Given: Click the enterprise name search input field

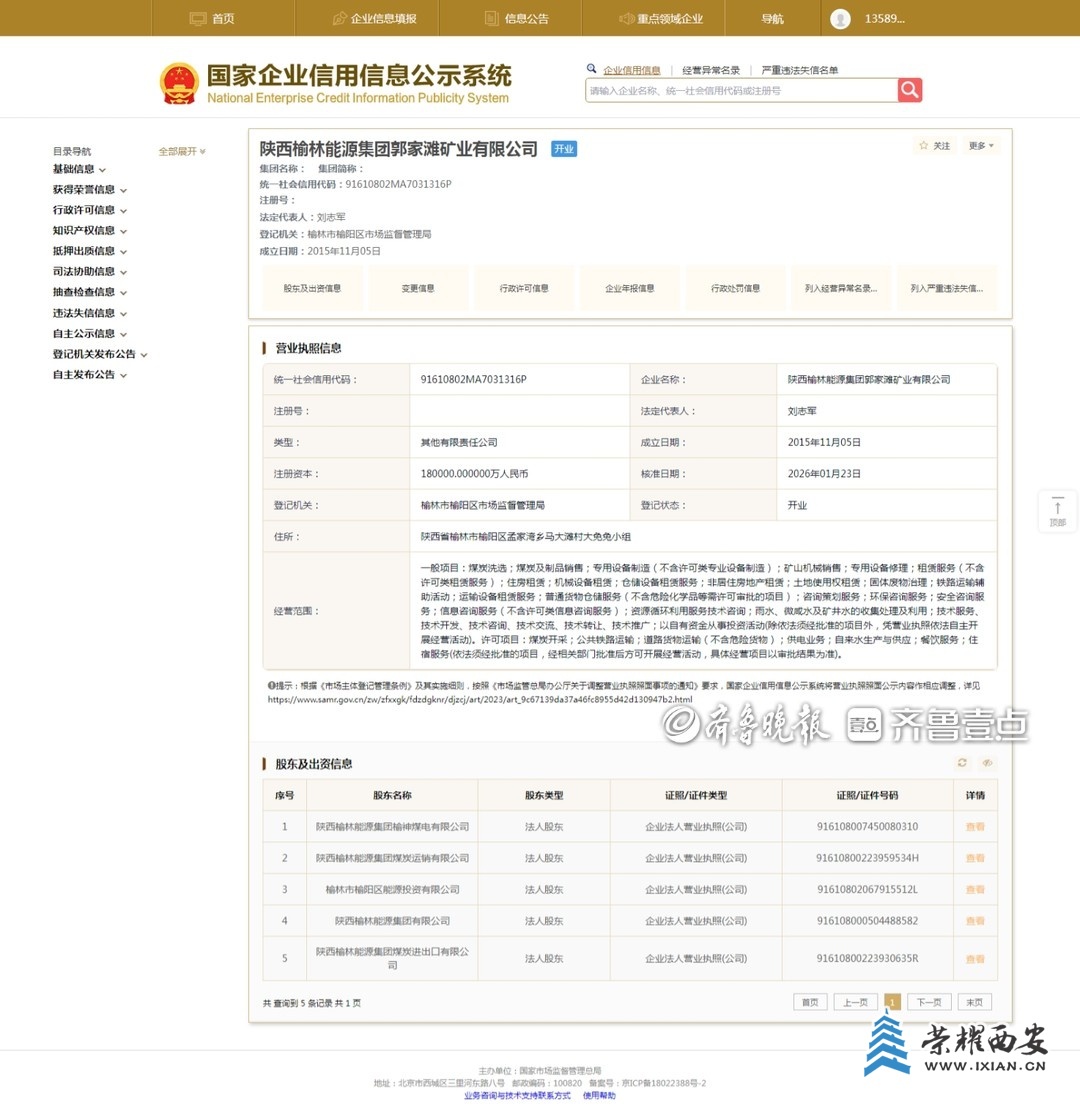Looking at the screenshot, I should point(741,90).
